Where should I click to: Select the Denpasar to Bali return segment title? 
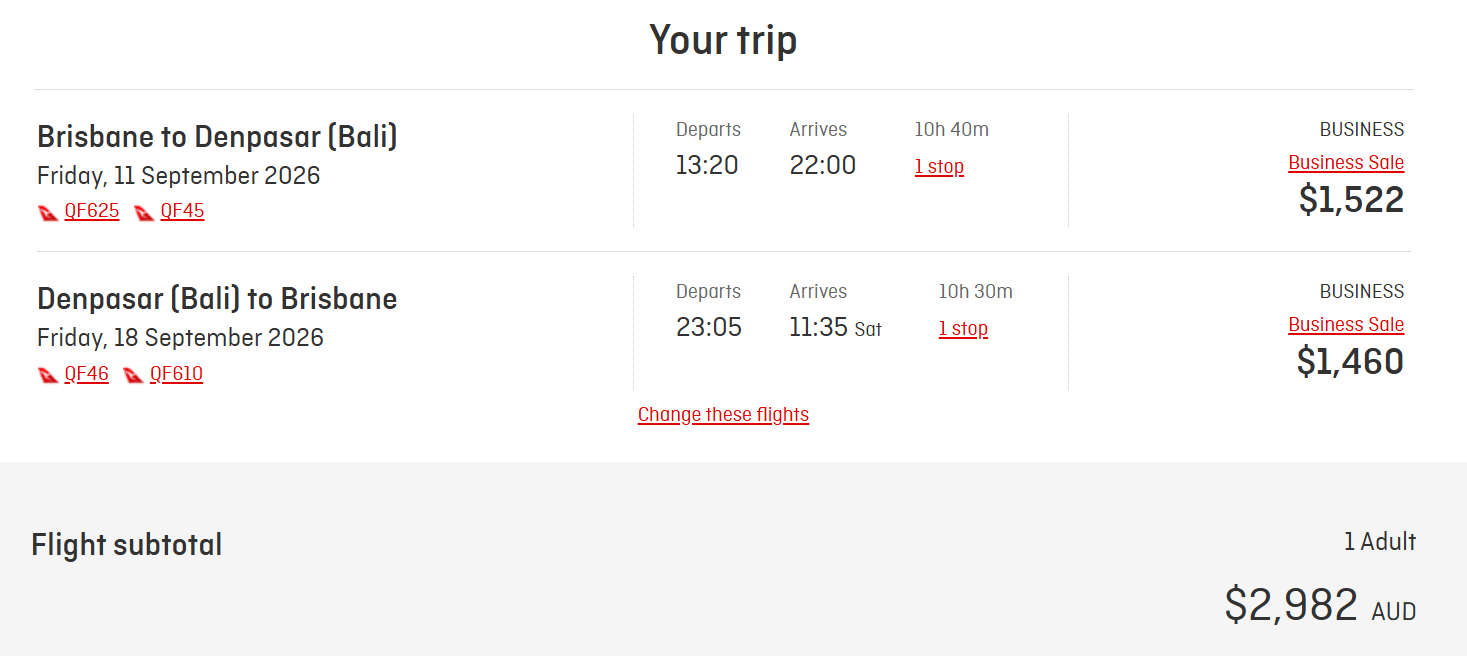tap(216, 298)
